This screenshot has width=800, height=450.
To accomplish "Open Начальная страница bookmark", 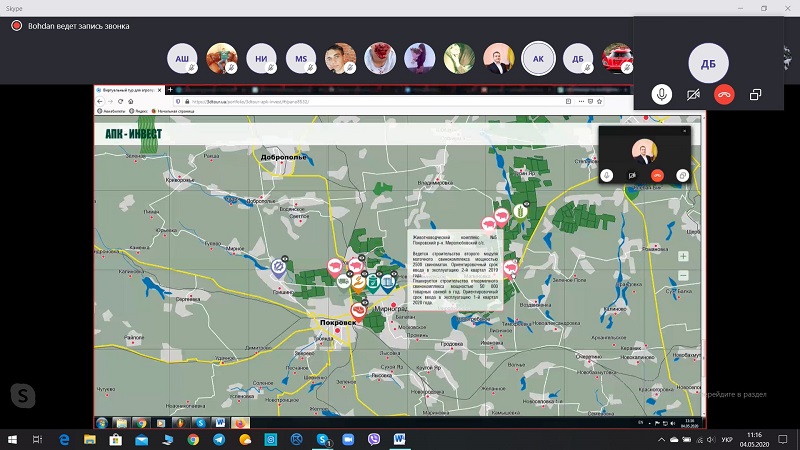I will [x=173, y=111].
